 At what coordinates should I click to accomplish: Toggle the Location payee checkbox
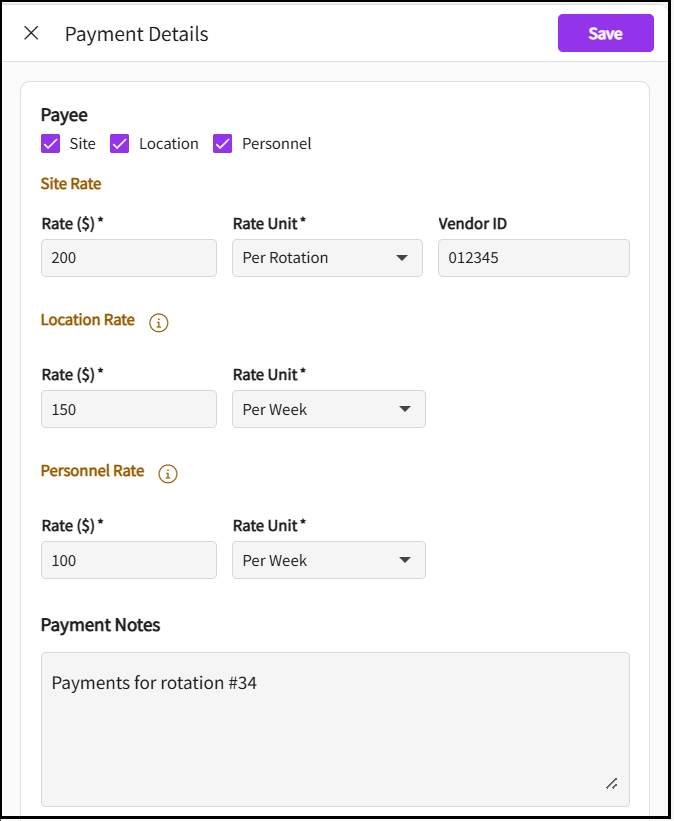(120, 144)
